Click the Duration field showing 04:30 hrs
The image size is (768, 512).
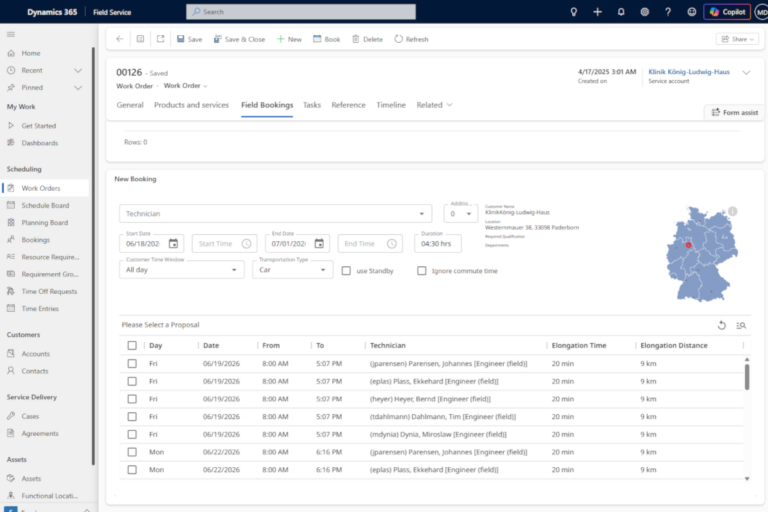point(438,244)
